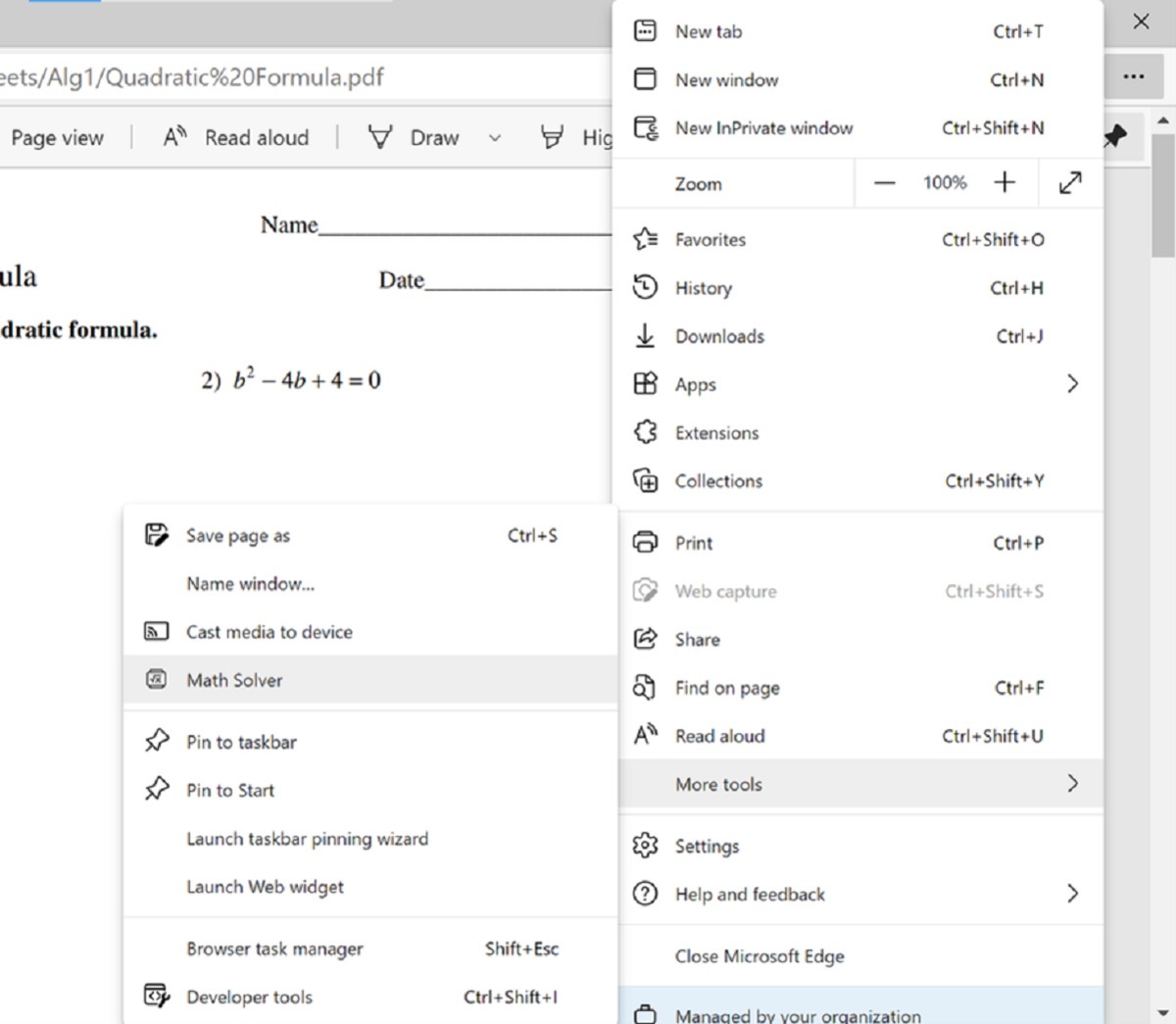Image resolution: width=1176 pixels, height=1024 pixels.
Task: Click the Favorites star icon
Action: coord(645,239)
